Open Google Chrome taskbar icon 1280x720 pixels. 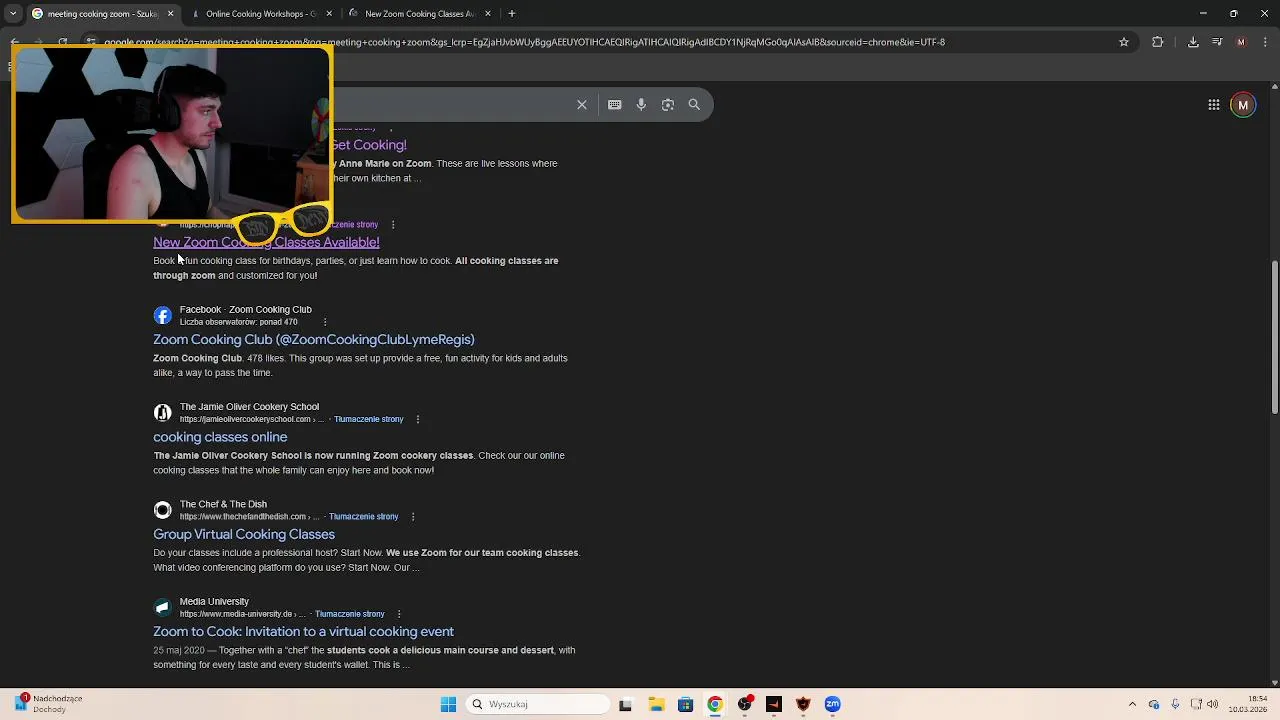[714, 704]
